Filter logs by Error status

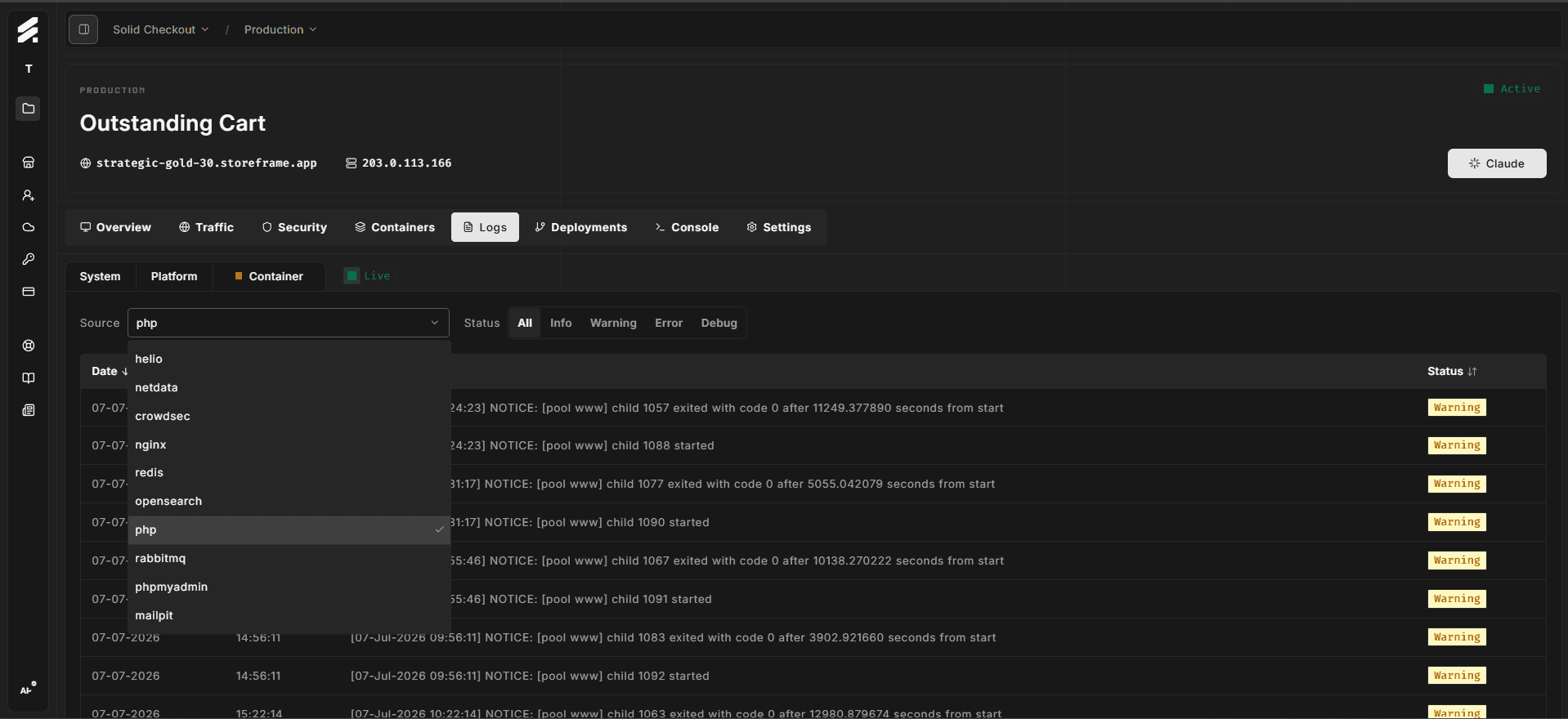[669, 323]
